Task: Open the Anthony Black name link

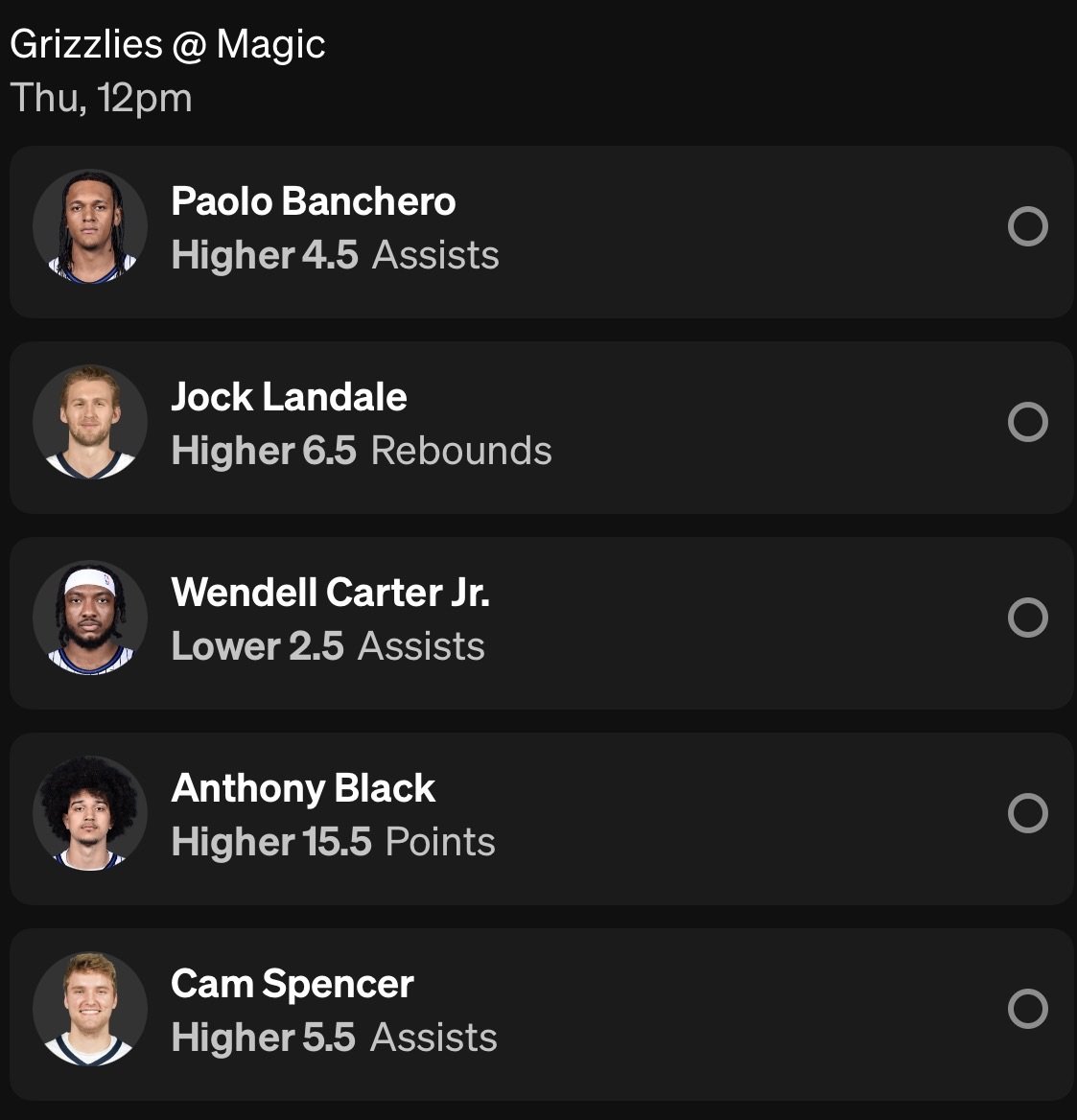Action: [303, 789]
